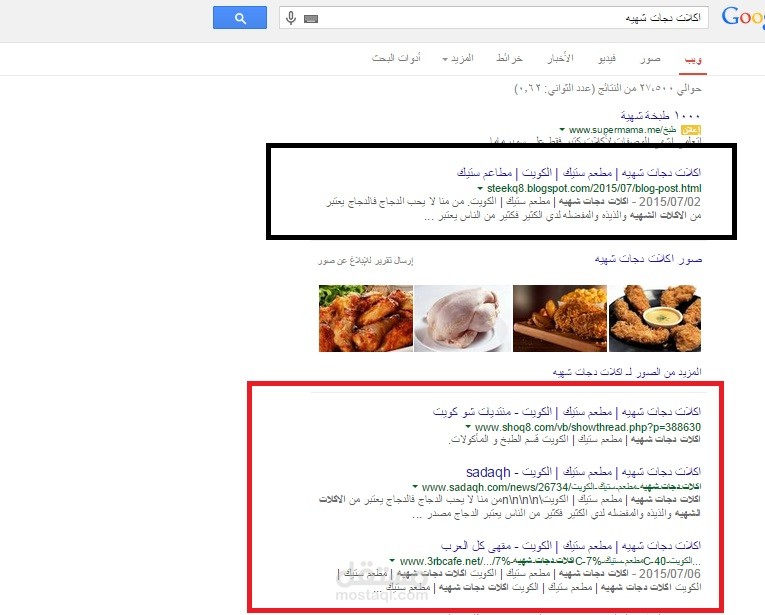
Task: Click fried chicken with dip sauce thumbnail
Action: click(655, 318)
